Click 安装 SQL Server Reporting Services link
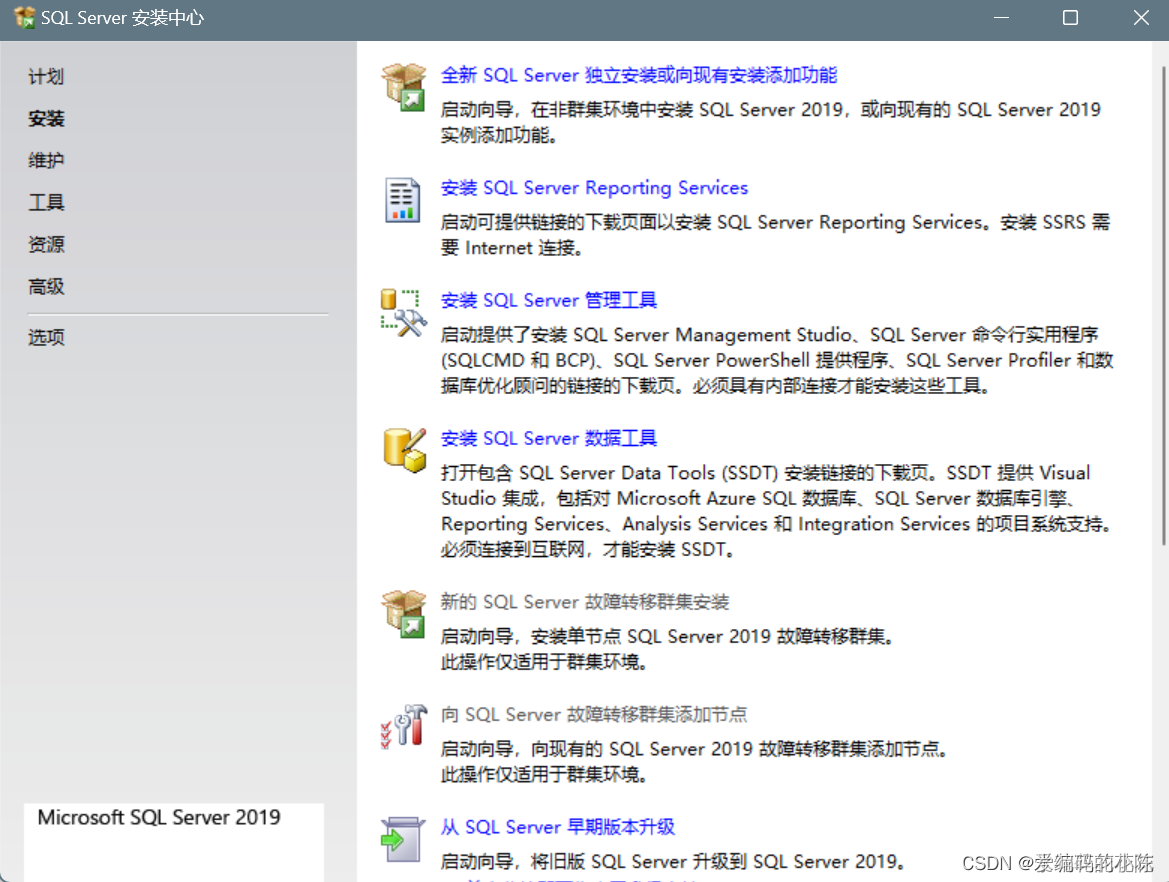The height and width of the screenshot is (882, 1169). click(594, 188)
